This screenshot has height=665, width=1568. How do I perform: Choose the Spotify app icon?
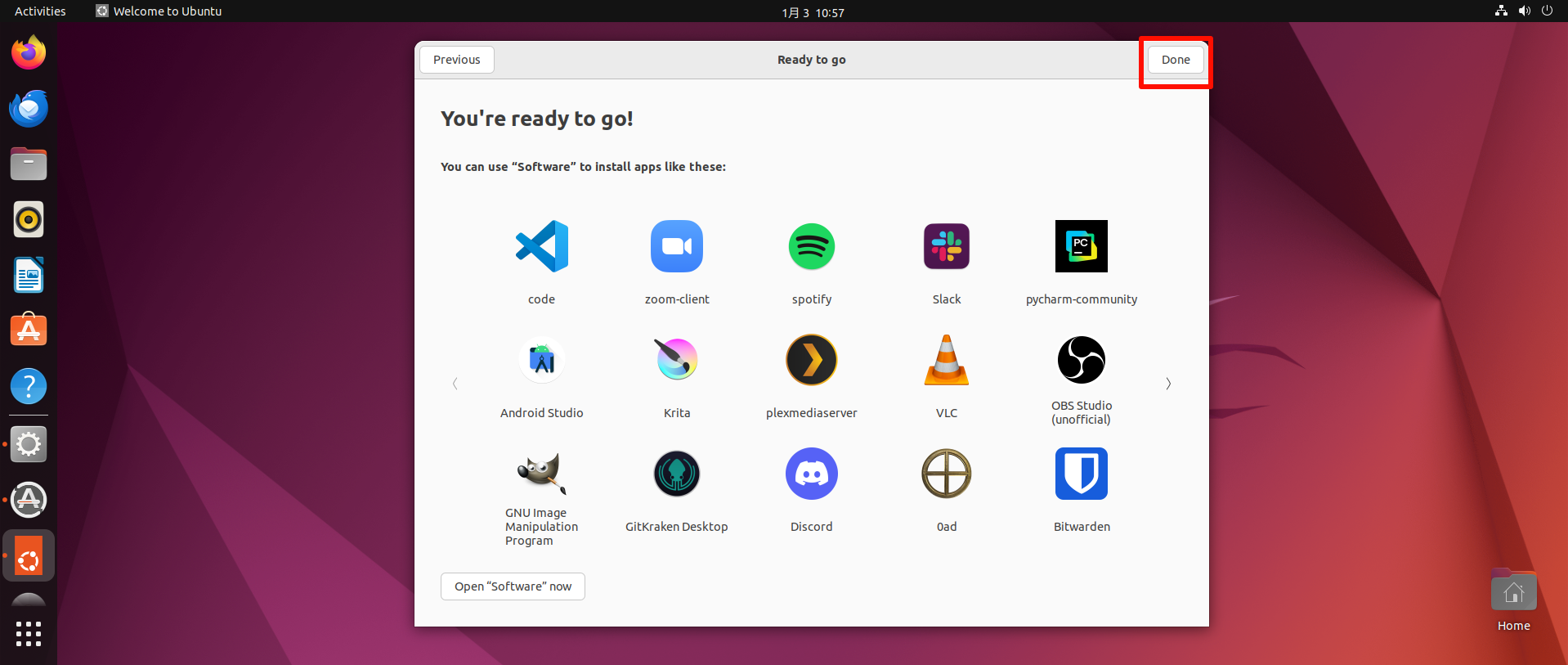[812, 246]
